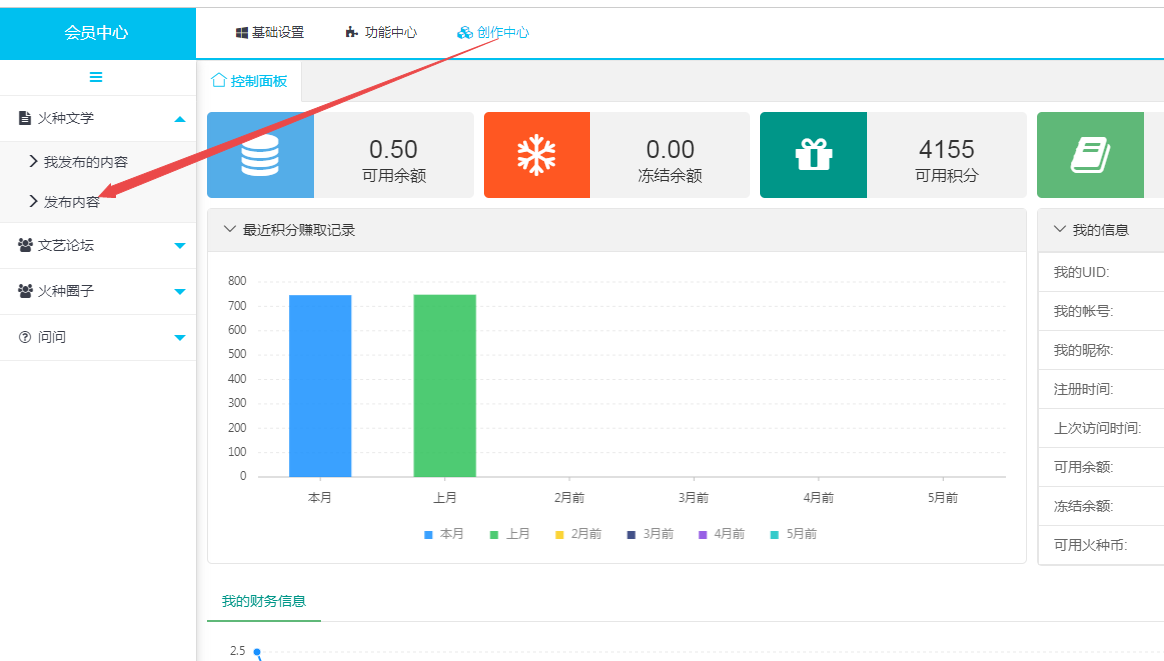Open 发布内容 in the sidebar

71,201
